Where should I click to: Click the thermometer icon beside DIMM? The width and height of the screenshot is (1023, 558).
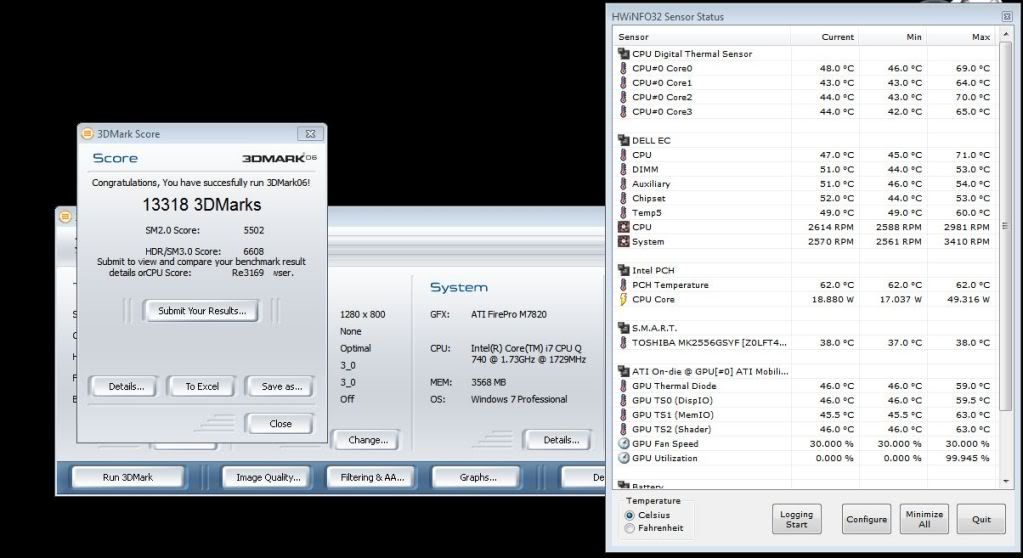[x=623, y=169]
